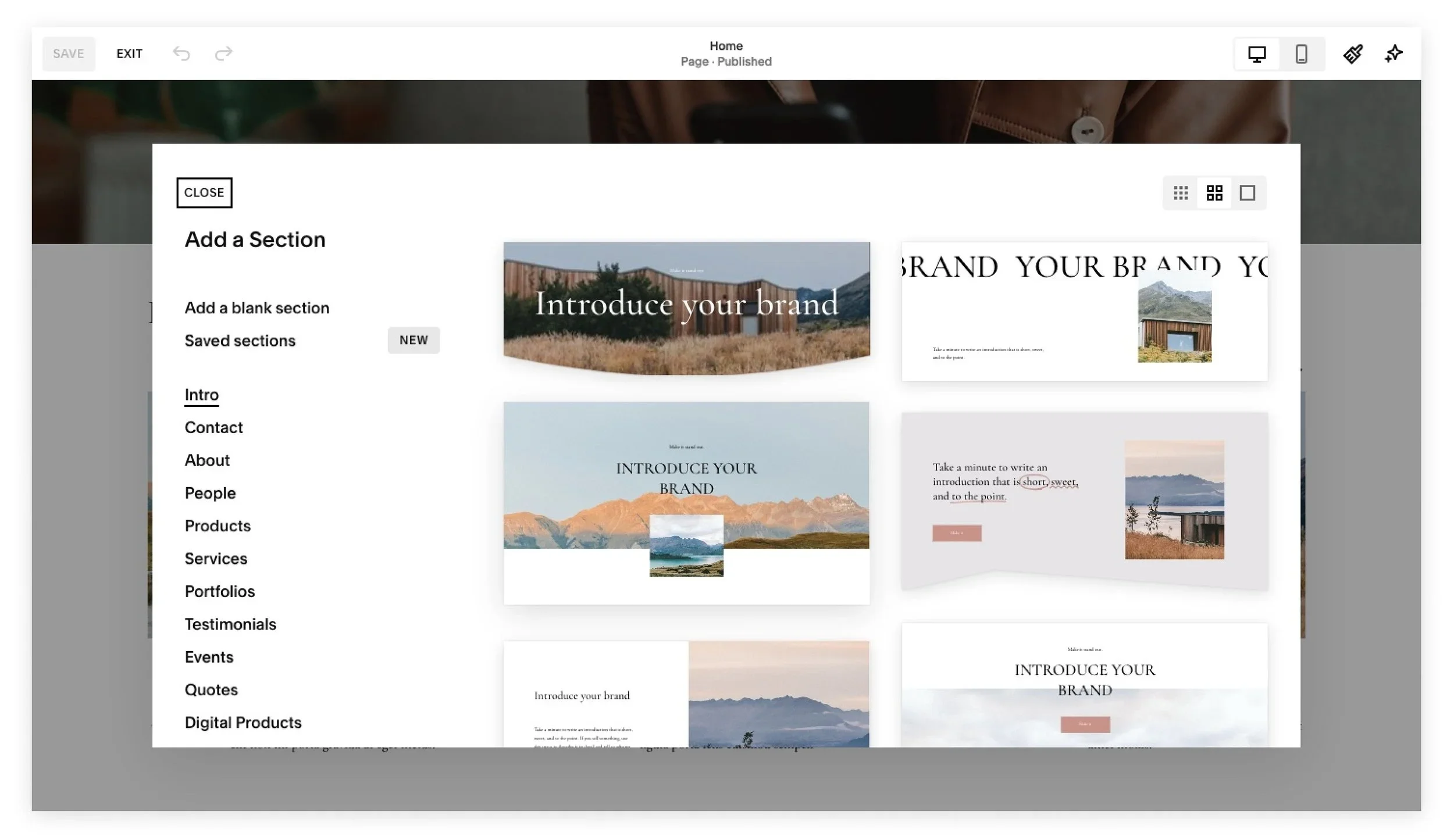Select medium grid layout view
This screenshot has height=840, width=1454.
[1214, 193]
